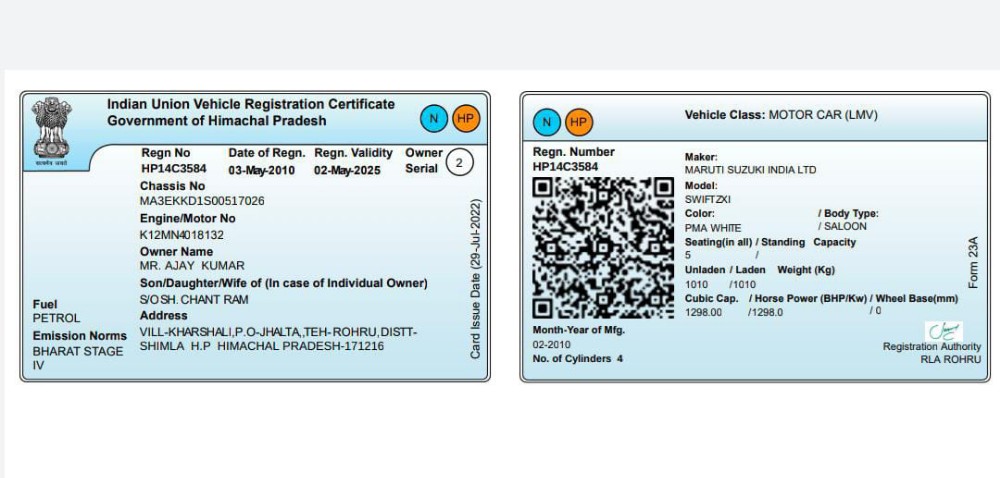Click the 'Vehicle Class: MOTOR CAR (LMV)' line
Screen dimensions: 1000x478
pos(781,115)
